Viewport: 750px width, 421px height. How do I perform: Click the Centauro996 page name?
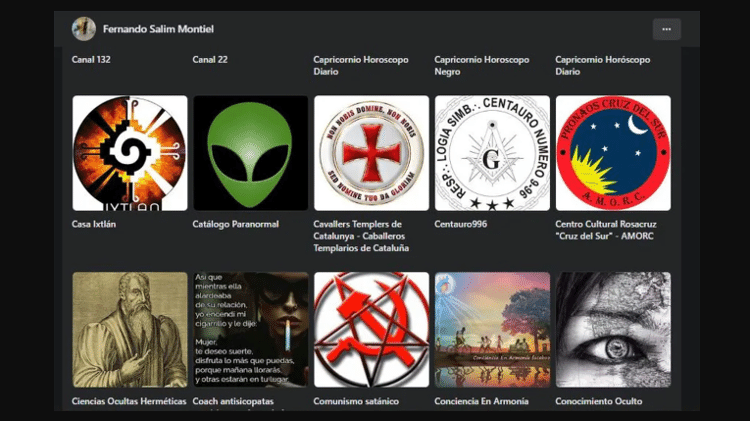[x=461, y=225]
